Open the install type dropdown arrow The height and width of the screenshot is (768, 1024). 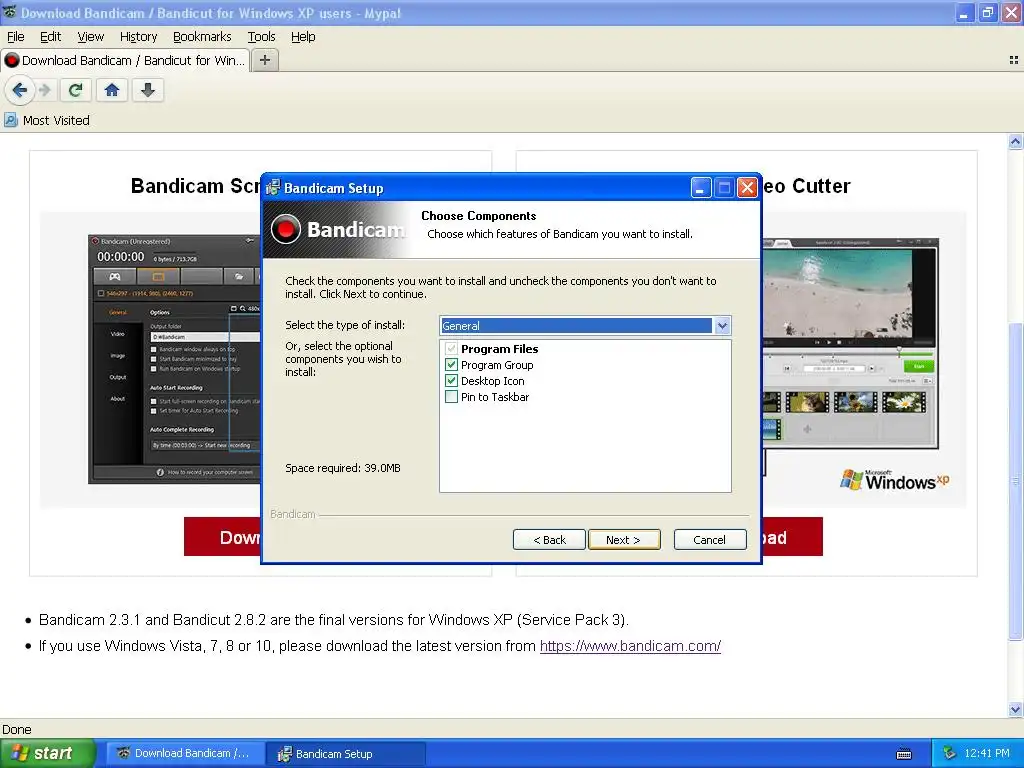pos(722,325)
